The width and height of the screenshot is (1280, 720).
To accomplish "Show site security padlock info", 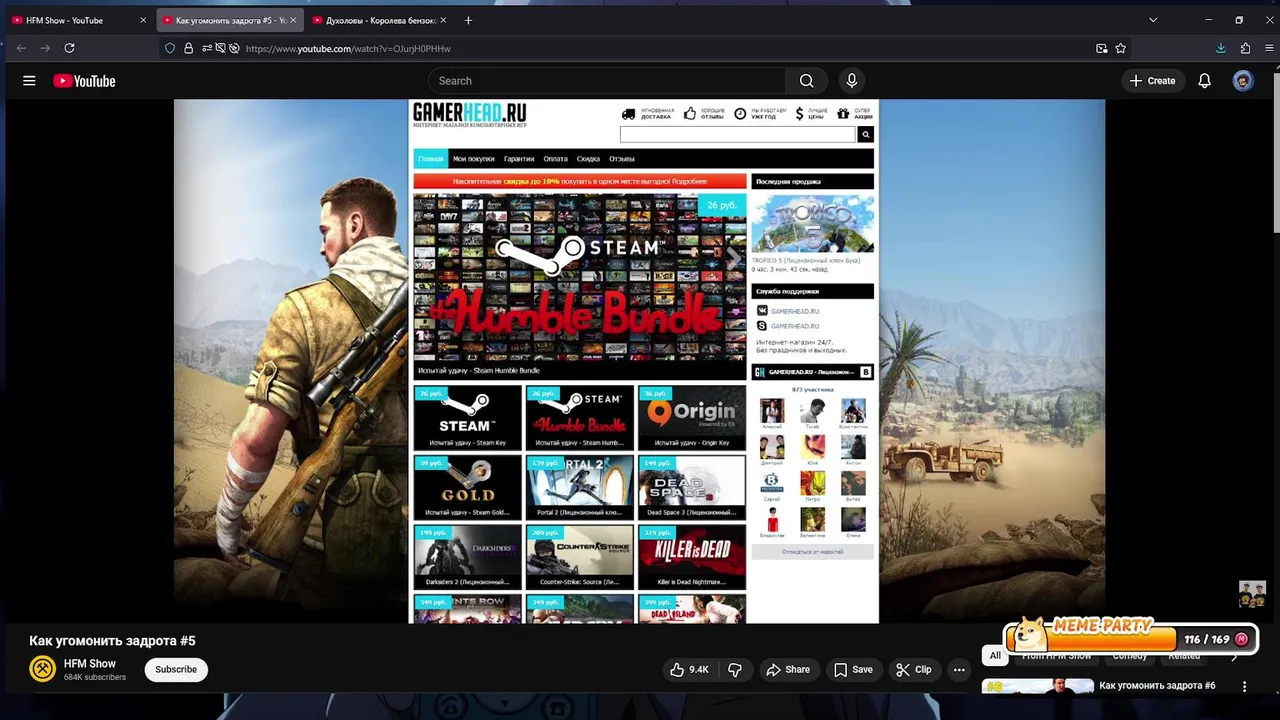I will [x=188, y=48].
